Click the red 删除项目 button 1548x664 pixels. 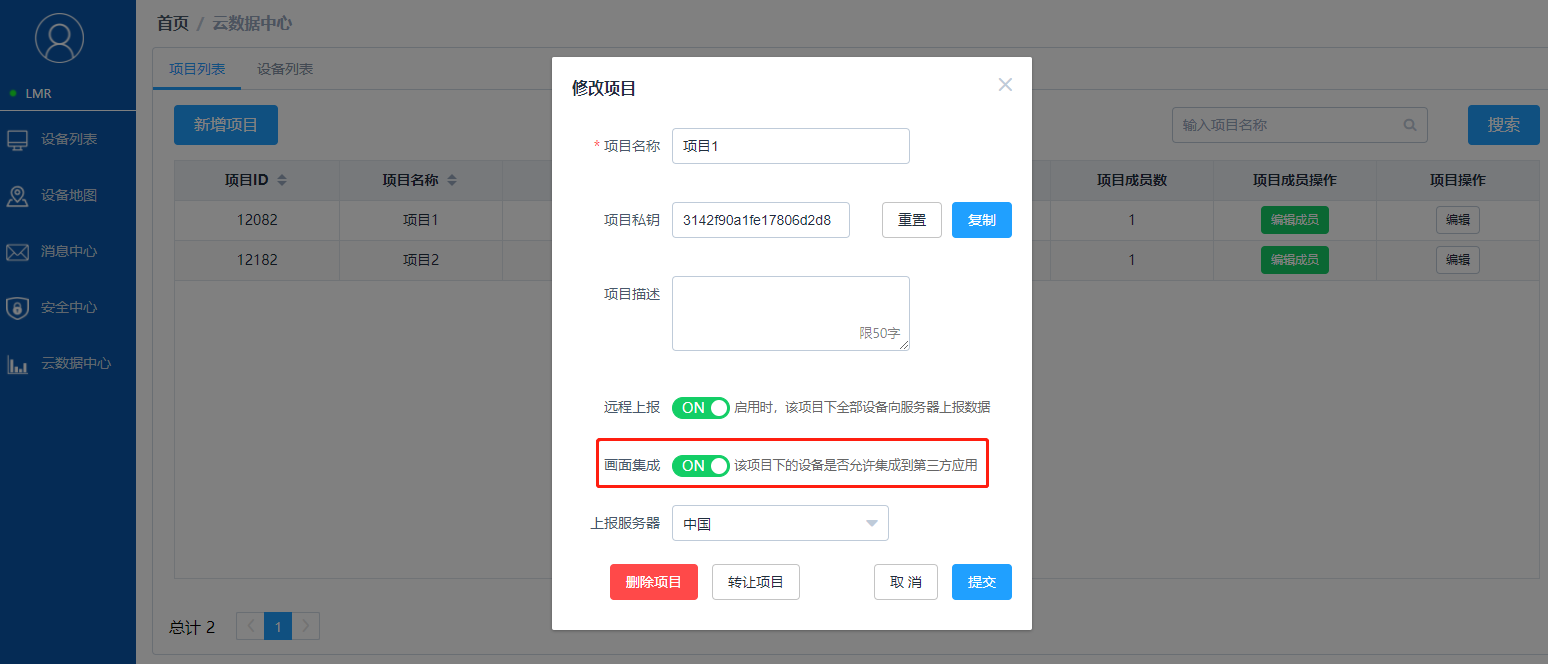(653, 582)
